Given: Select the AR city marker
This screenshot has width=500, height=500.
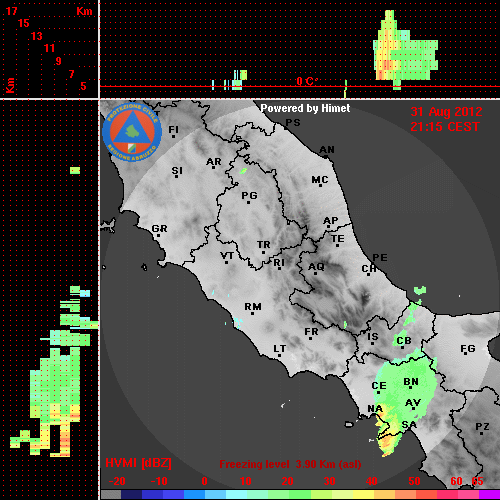Looking at the screenshot, I should point(214,167).
